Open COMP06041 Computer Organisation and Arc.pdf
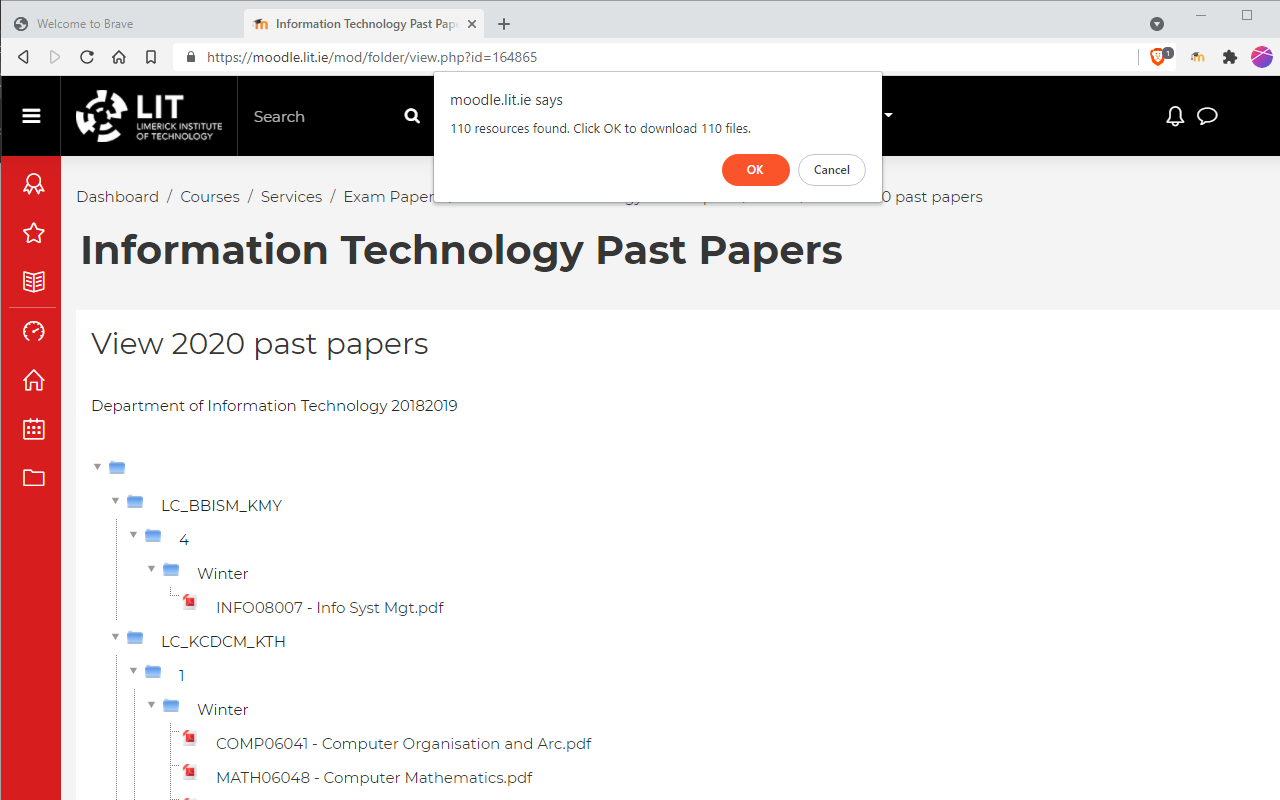Viewport: 1280px width, 800px height. coord(404,743)
